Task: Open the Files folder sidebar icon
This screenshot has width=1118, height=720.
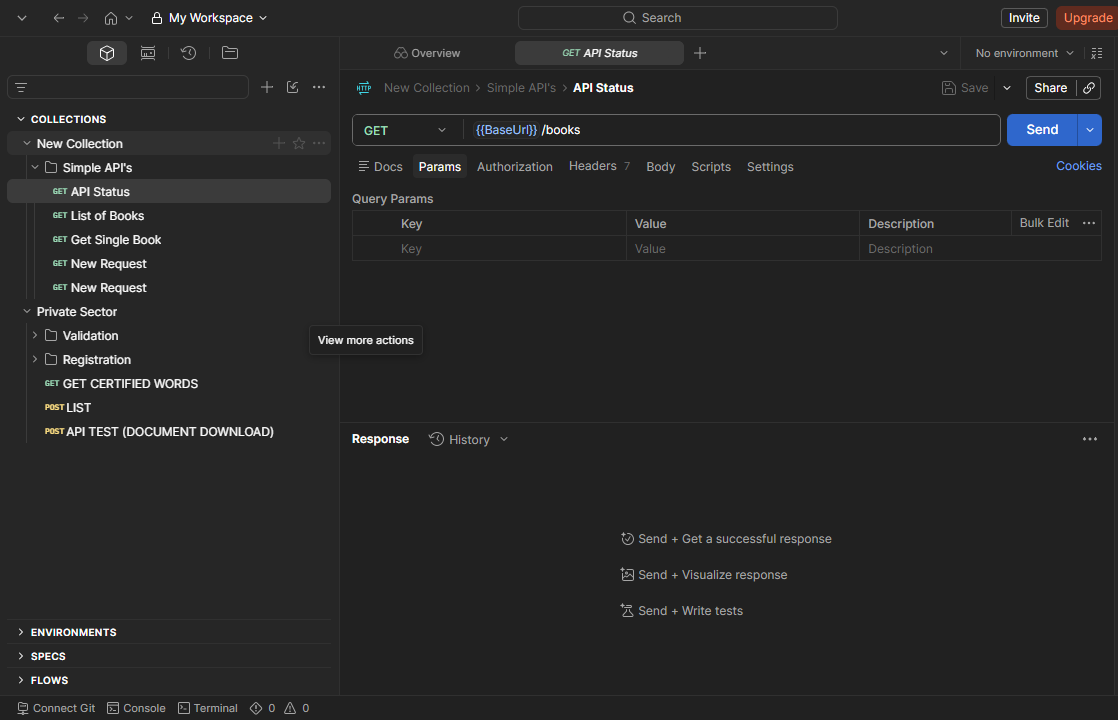Action: tap(230, 53)
